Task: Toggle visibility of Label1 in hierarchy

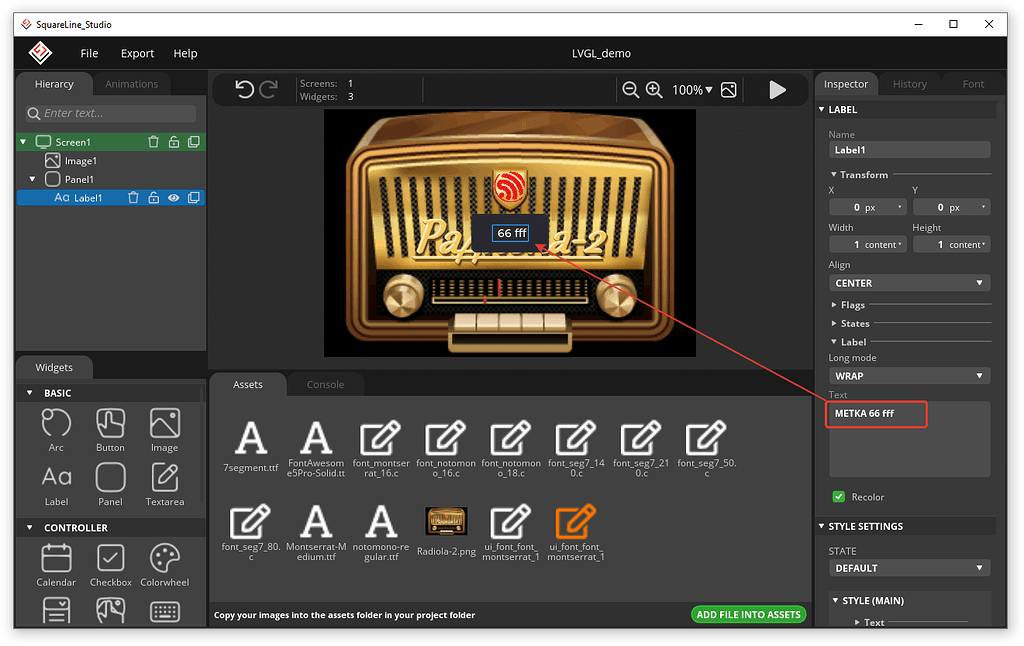Action: pyautogui.click(x=173, y=197)
